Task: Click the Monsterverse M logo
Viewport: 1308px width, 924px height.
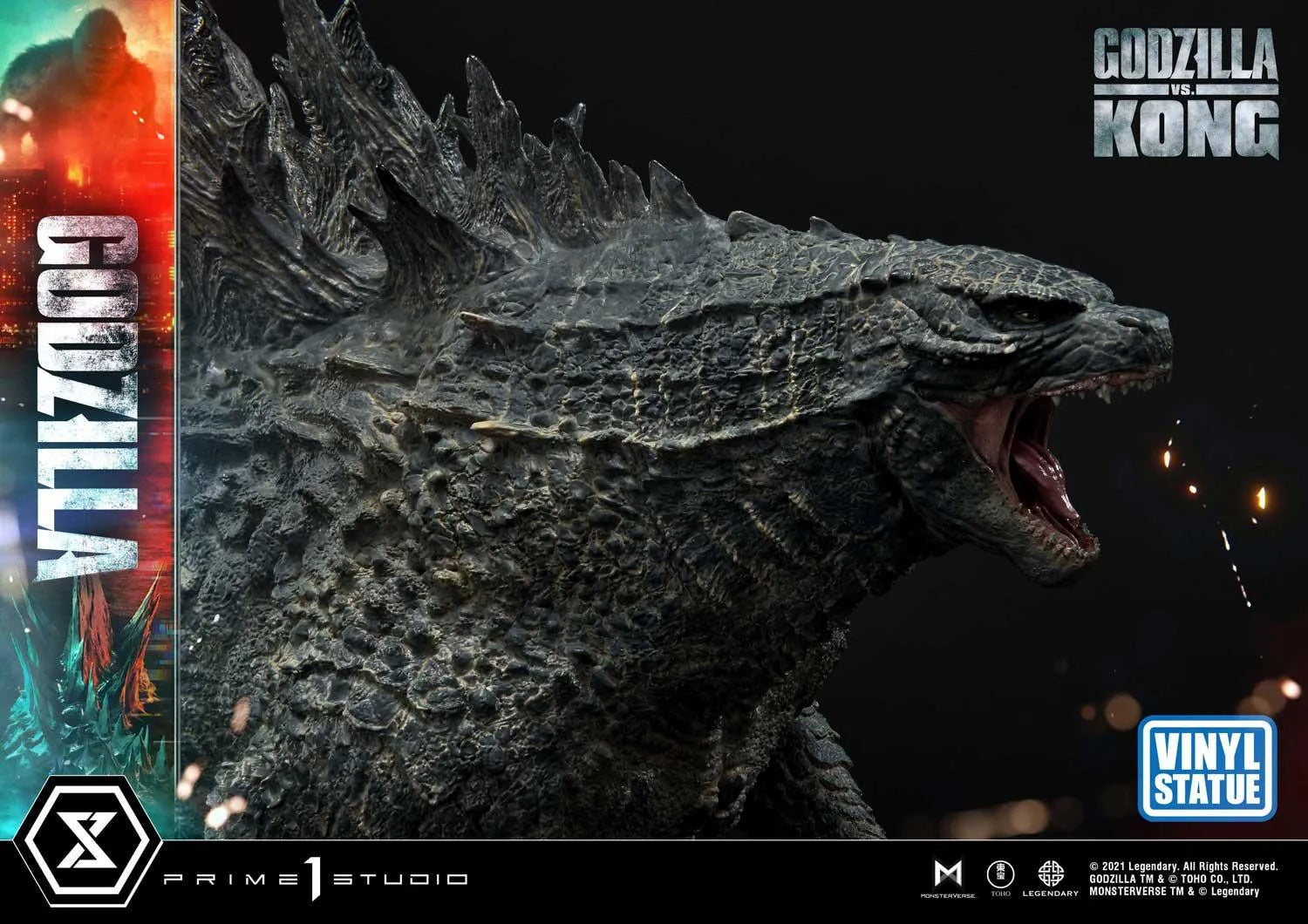Action: [948, 873]
